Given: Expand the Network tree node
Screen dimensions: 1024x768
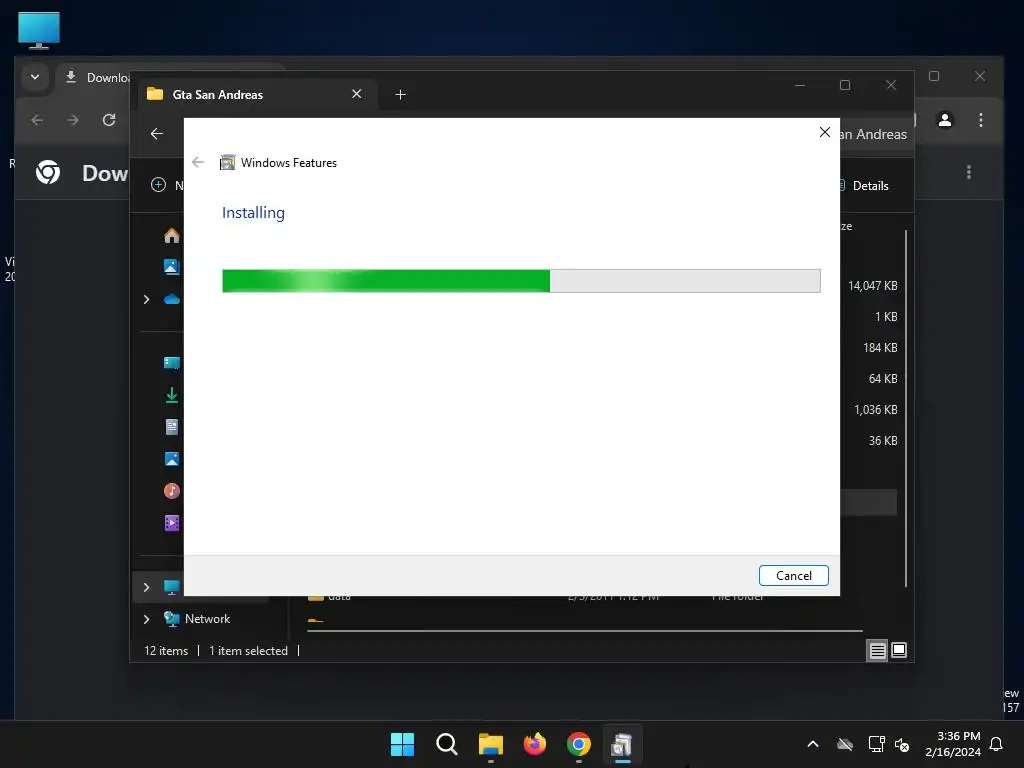Looking at the screenshot, I should pos(146,619).
